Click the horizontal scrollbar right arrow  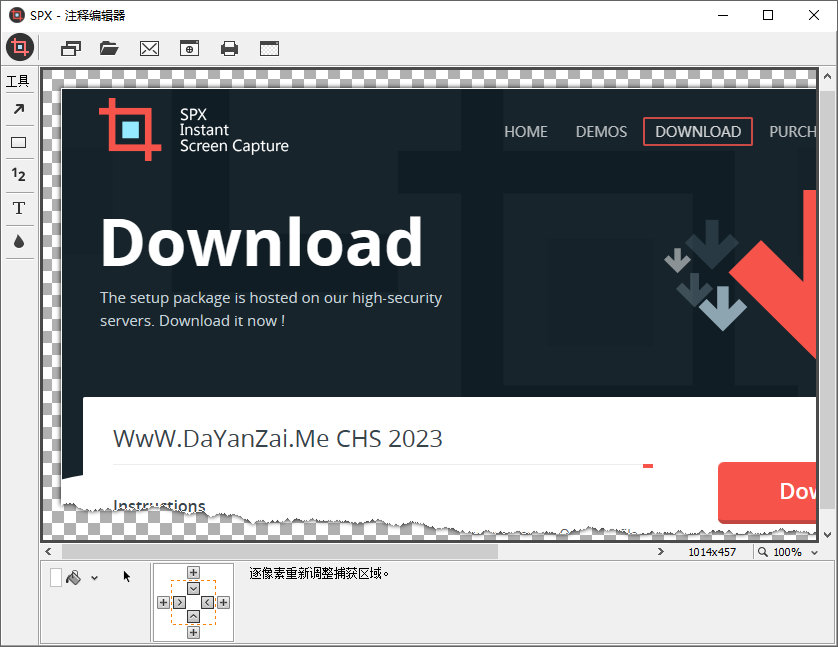point(661,552)
